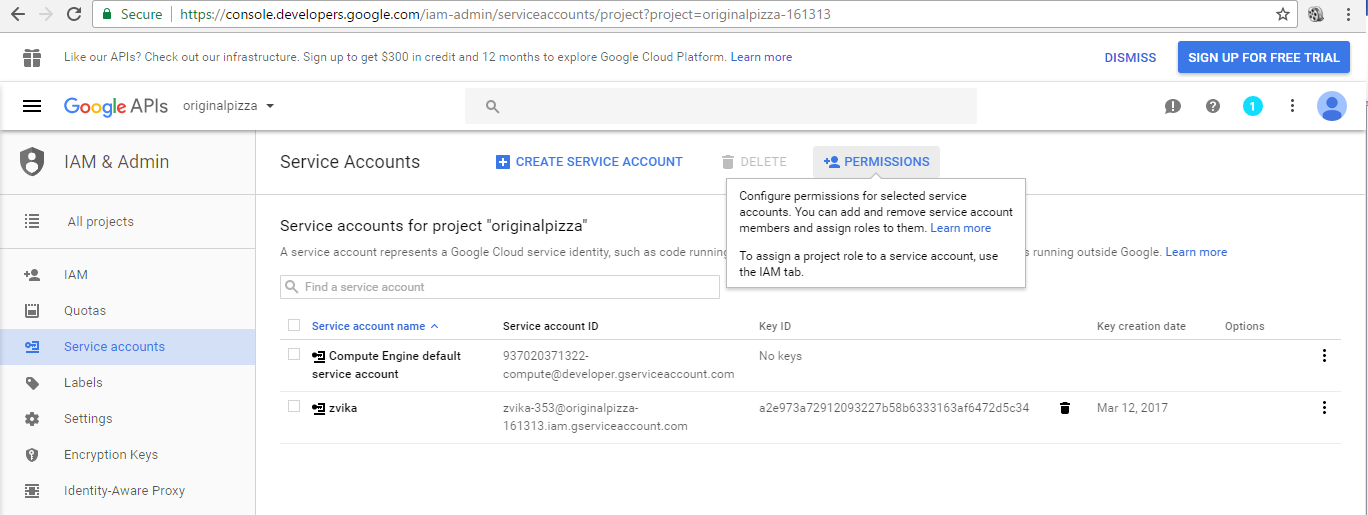
Task: Click the search magnifier icon in the top bar
Action: click(x=492, y=106)
